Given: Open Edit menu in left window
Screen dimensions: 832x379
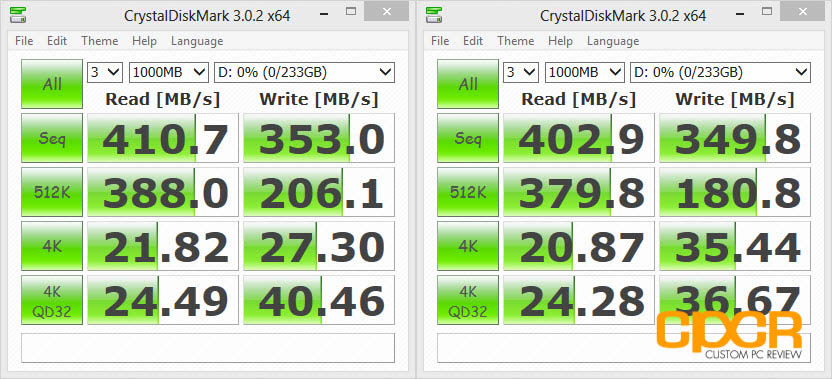Looking at the screenshot, I should pyautogui.click(x=57, y=41).
